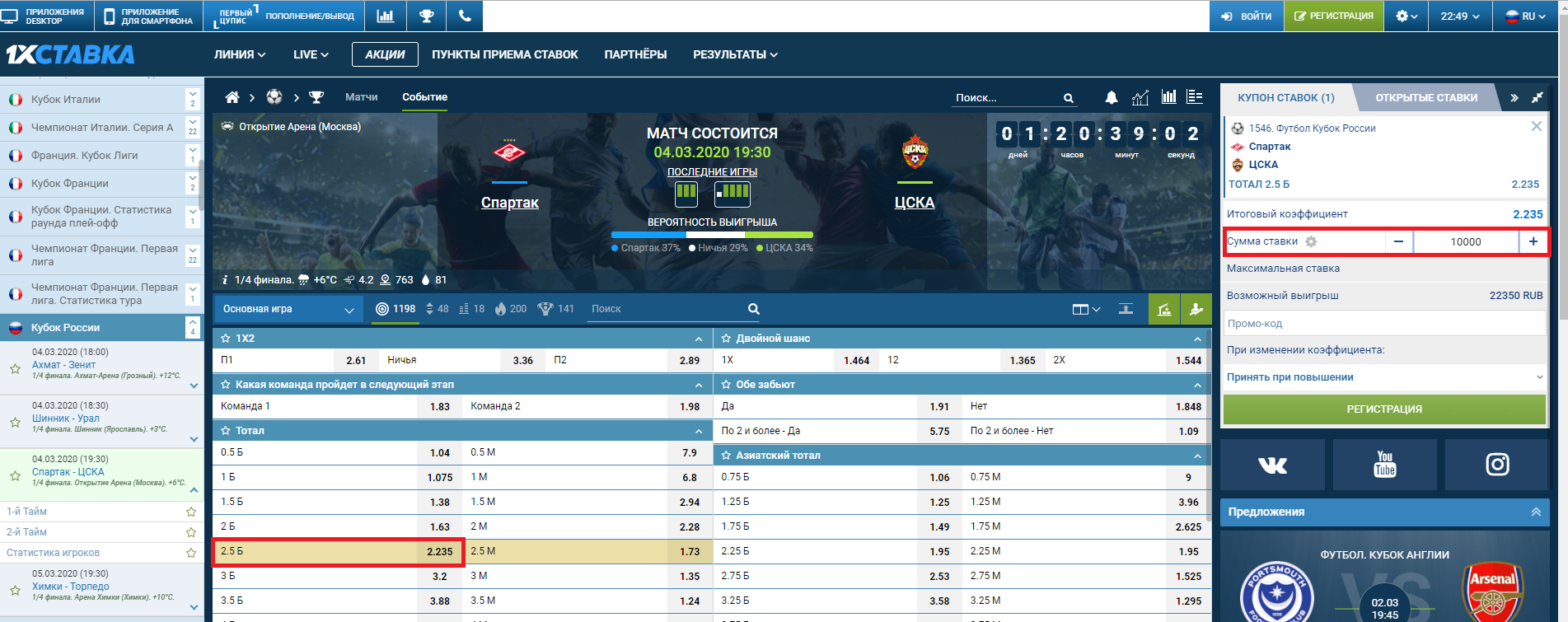Open the RU language selector
The width and height of the screenshot is (1568, 622).
[1526, 16]
